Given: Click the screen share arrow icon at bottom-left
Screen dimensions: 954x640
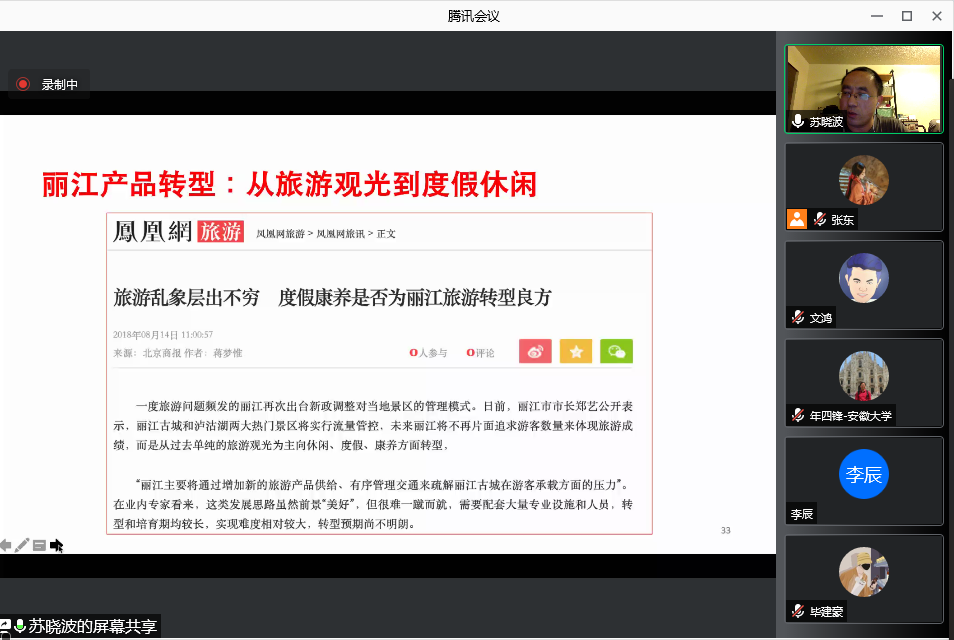Looking at the screenshot, I should tap(5, 627).
